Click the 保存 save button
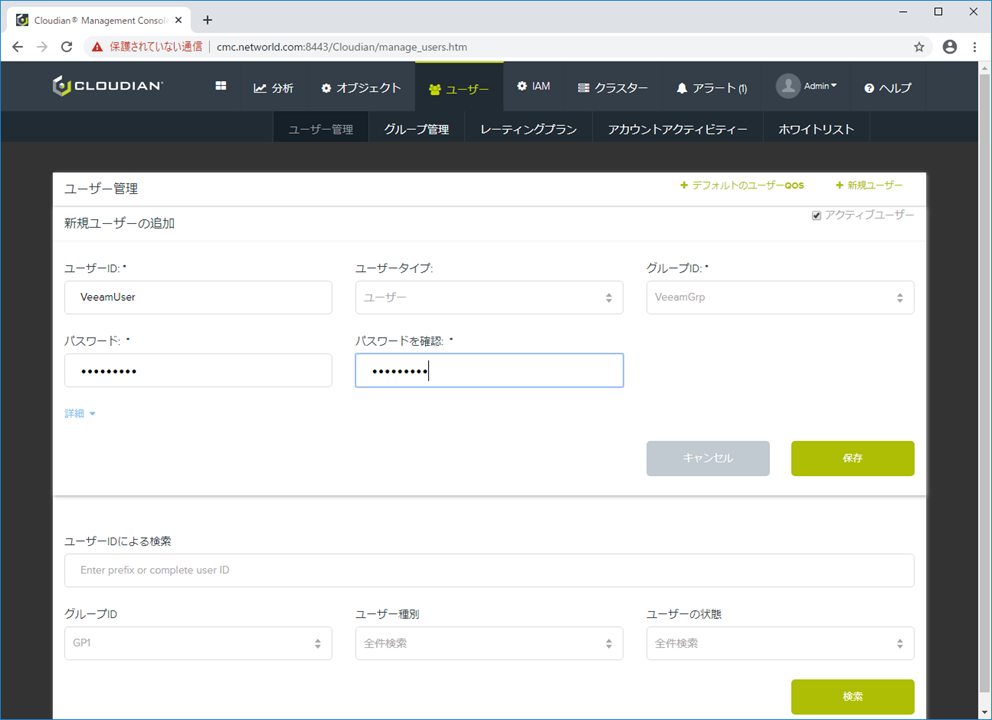This screenshot has width=992, height=720. pos(852,458)
